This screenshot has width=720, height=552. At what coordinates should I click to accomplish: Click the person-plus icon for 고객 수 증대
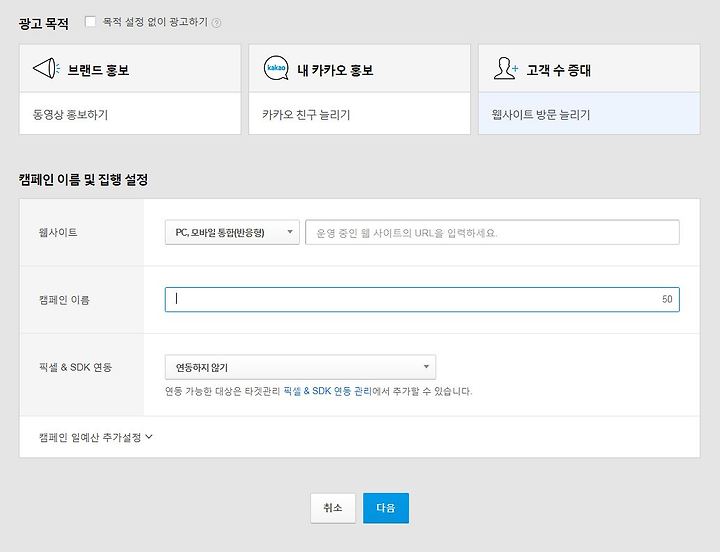(x=506, y=69)
